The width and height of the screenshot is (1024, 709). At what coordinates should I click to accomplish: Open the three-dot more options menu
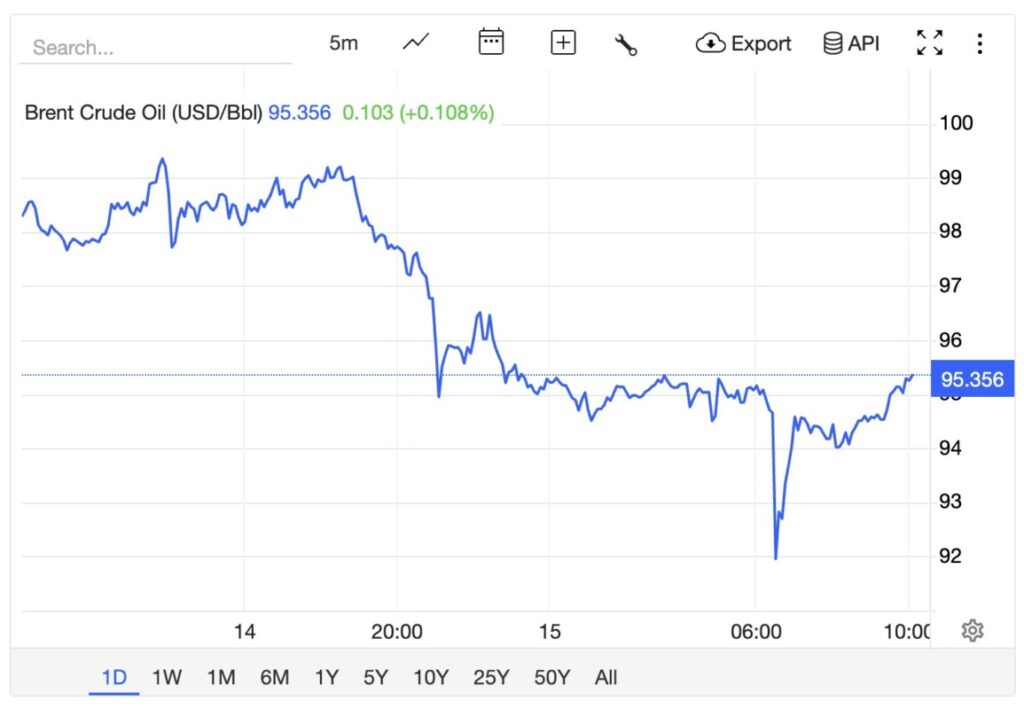click(980, 43)
